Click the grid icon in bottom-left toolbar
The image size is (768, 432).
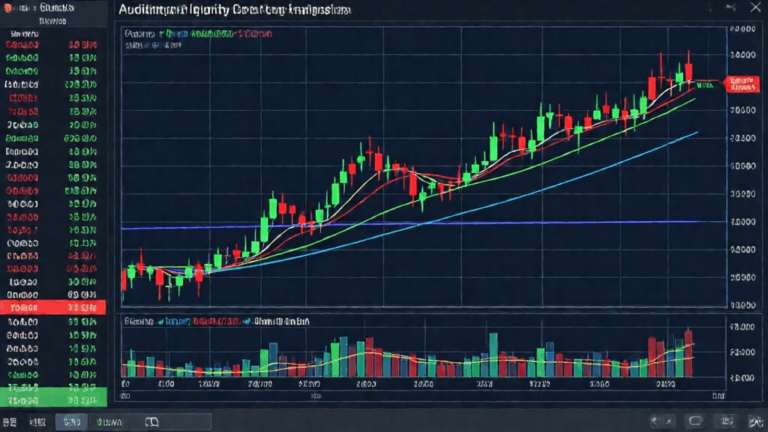pos(9,422)
